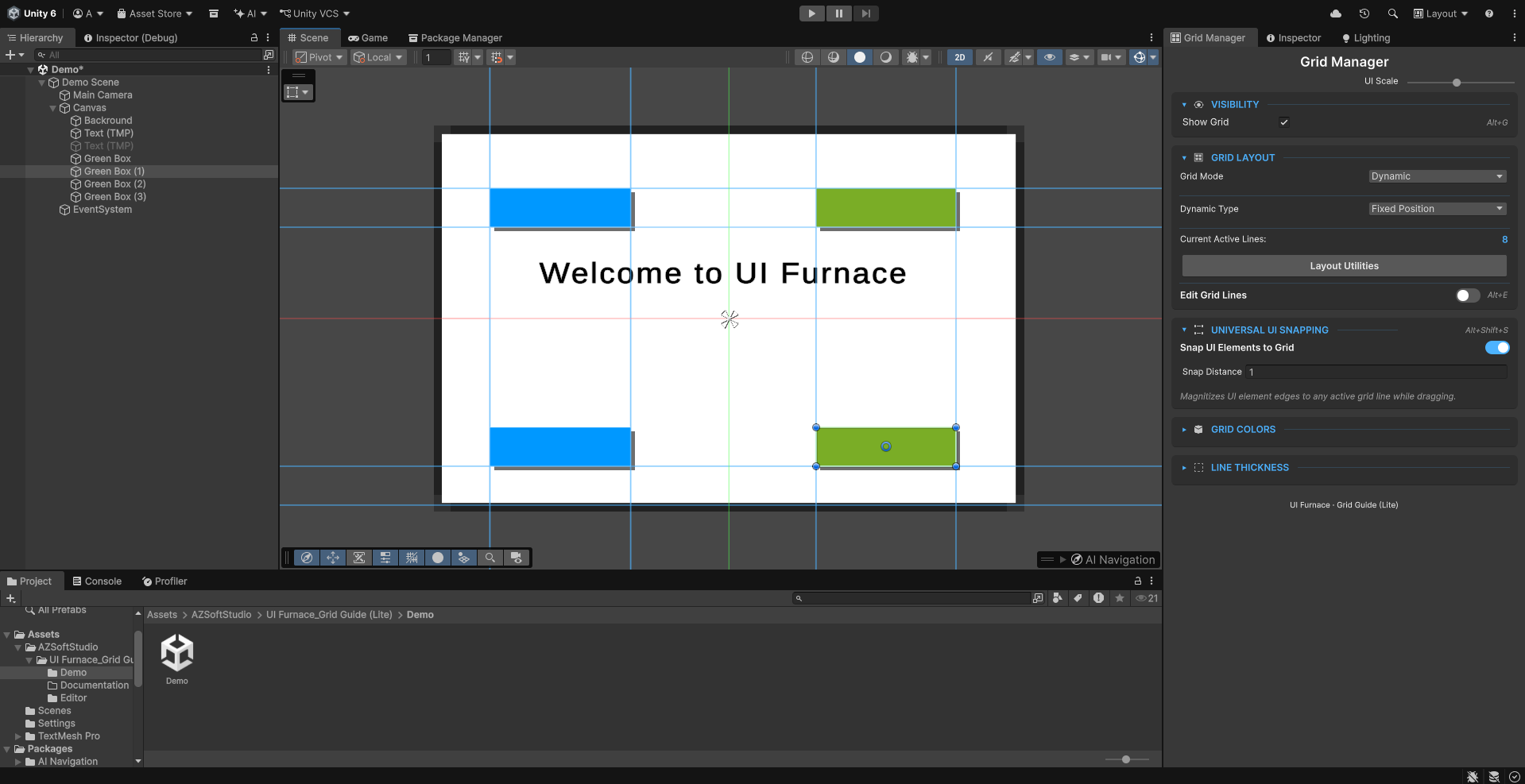Open the Dynamic Type dropdown

tap(1437, 209)
